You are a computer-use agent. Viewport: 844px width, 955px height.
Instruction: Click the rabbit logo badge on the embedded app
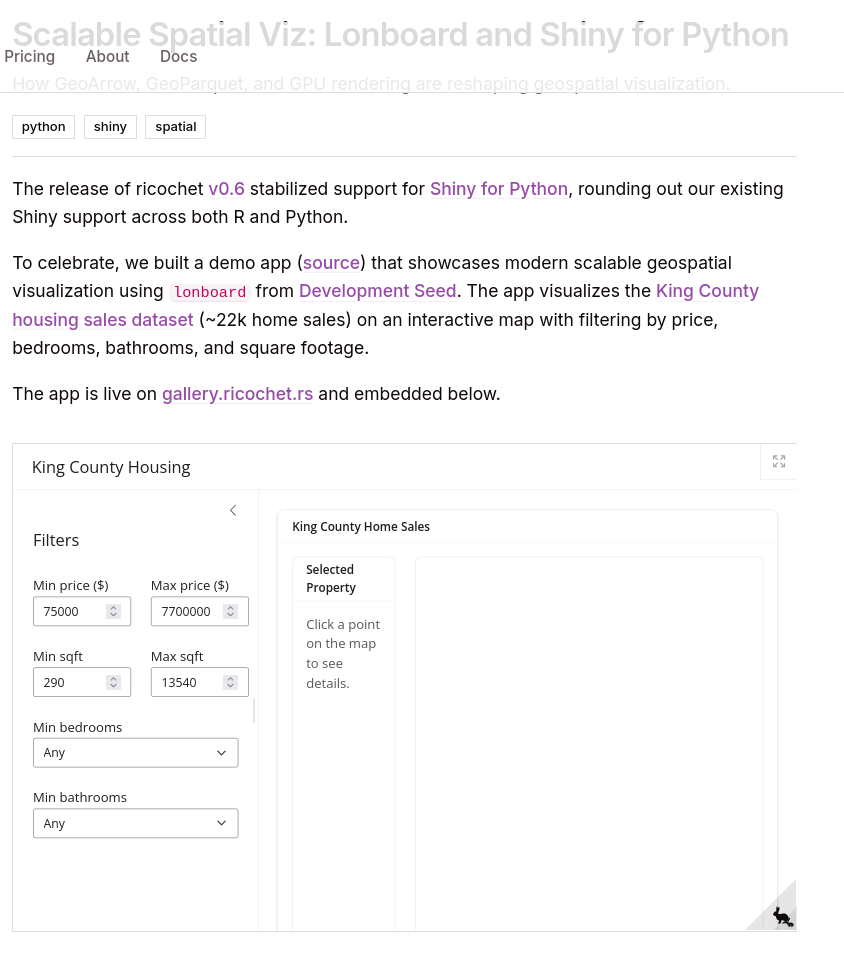click(x=782, y=916)
